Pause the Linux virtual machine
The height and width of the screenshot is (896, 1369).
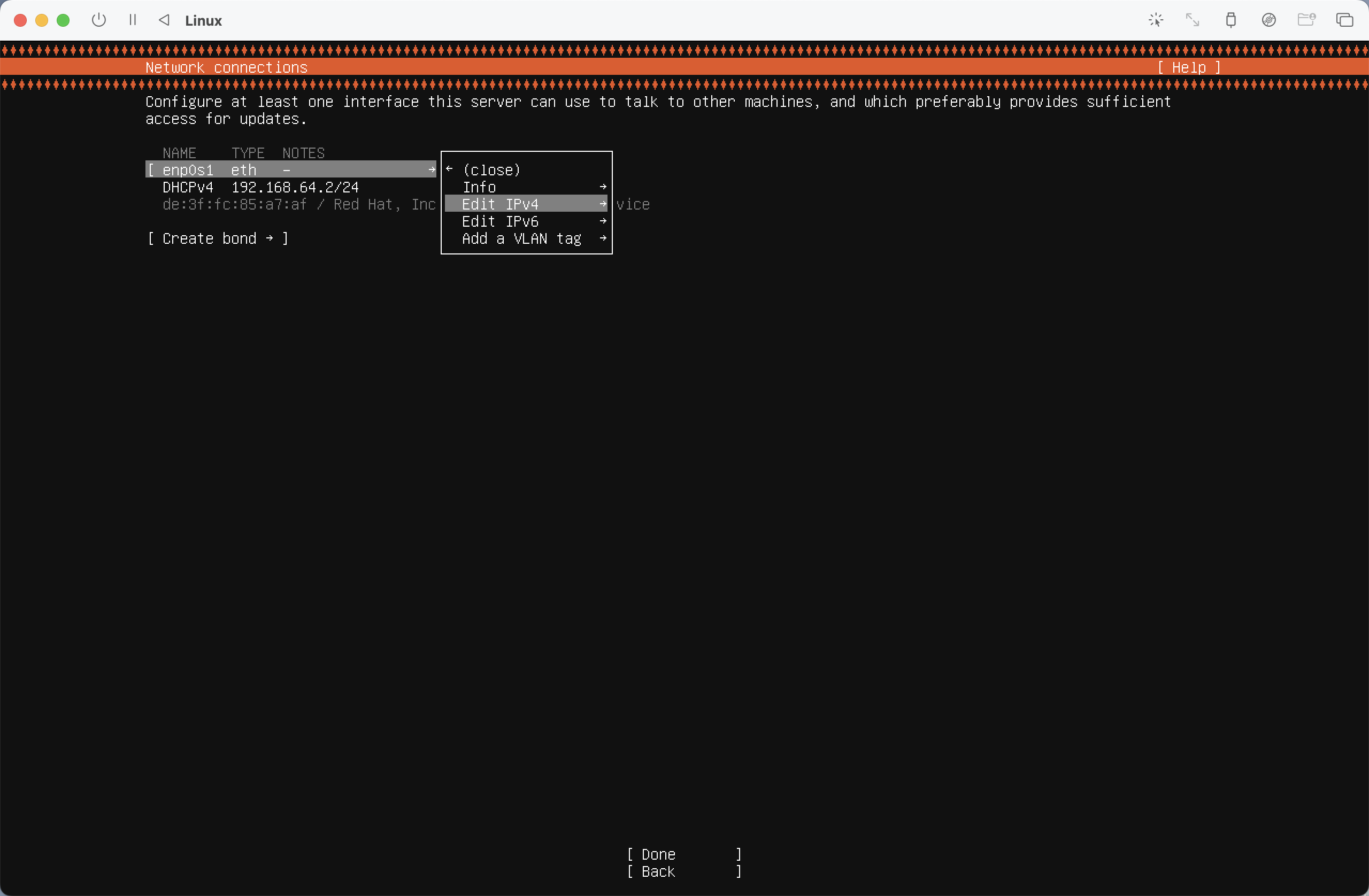(x=133, y=20)
